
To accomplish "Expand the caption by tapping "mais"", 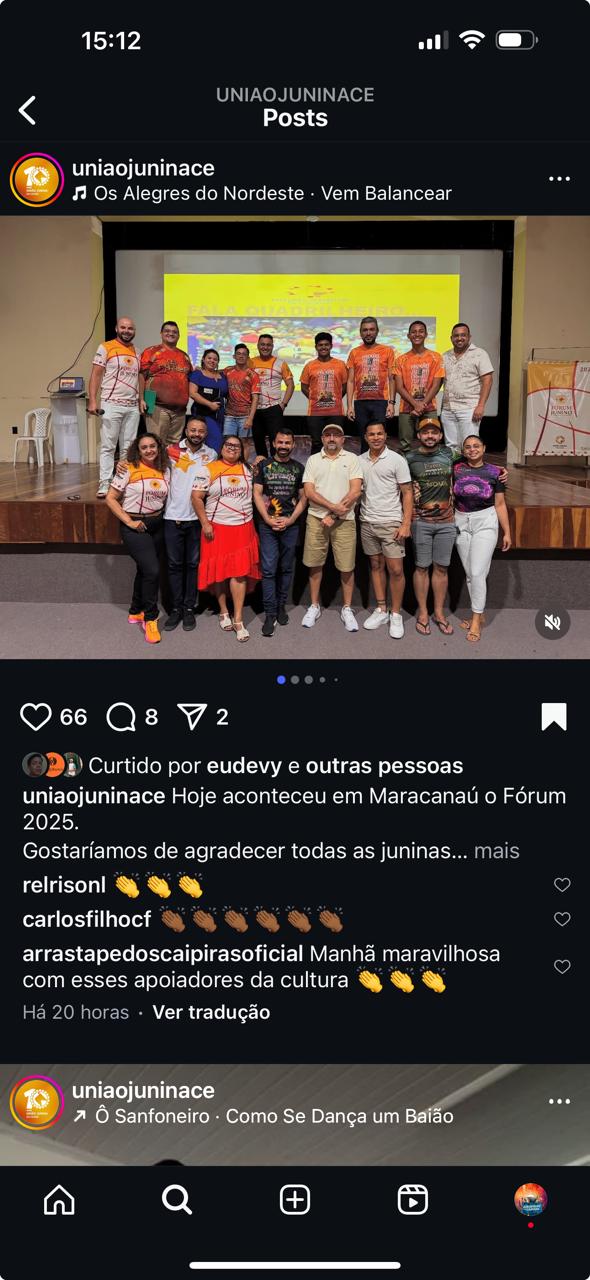I will tap(497, 851).
